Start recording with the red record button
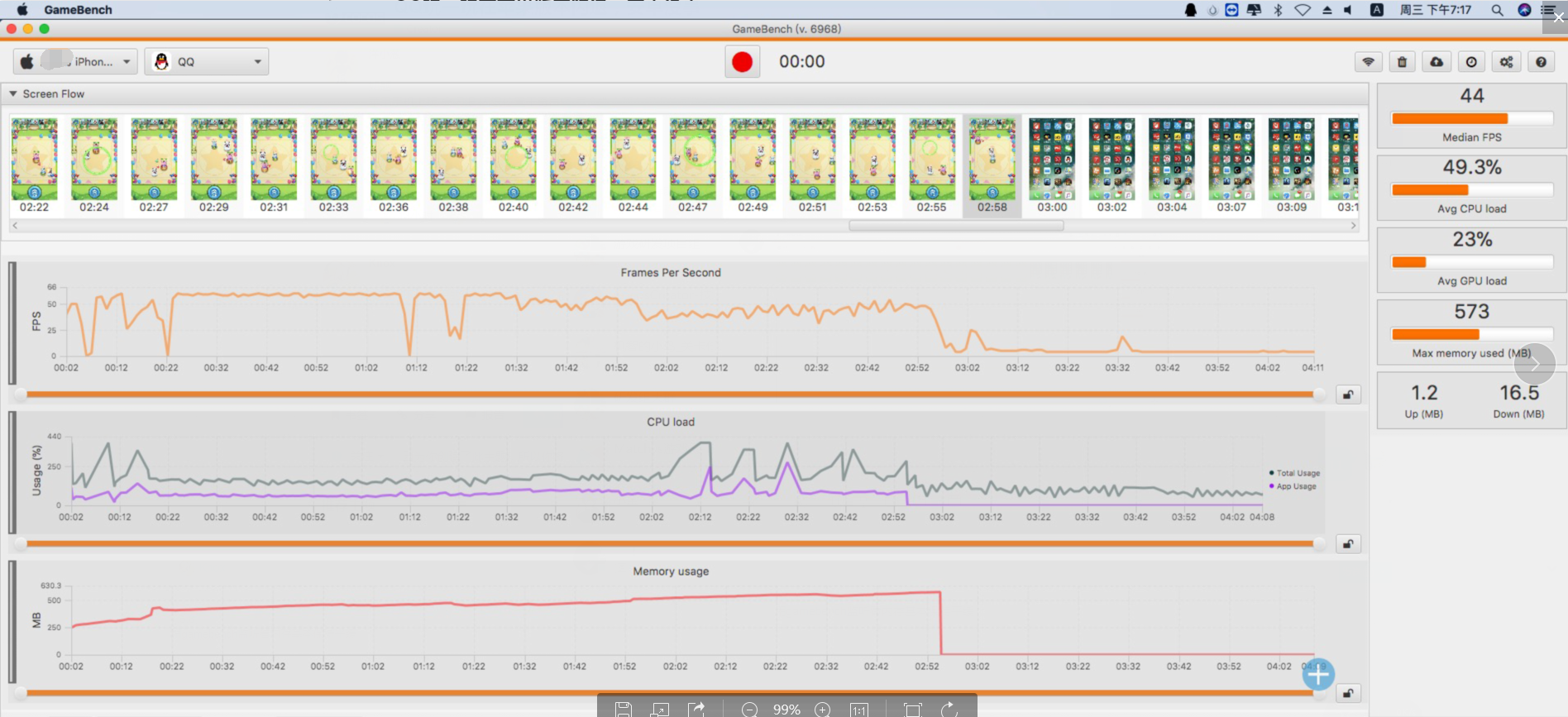 742,62
